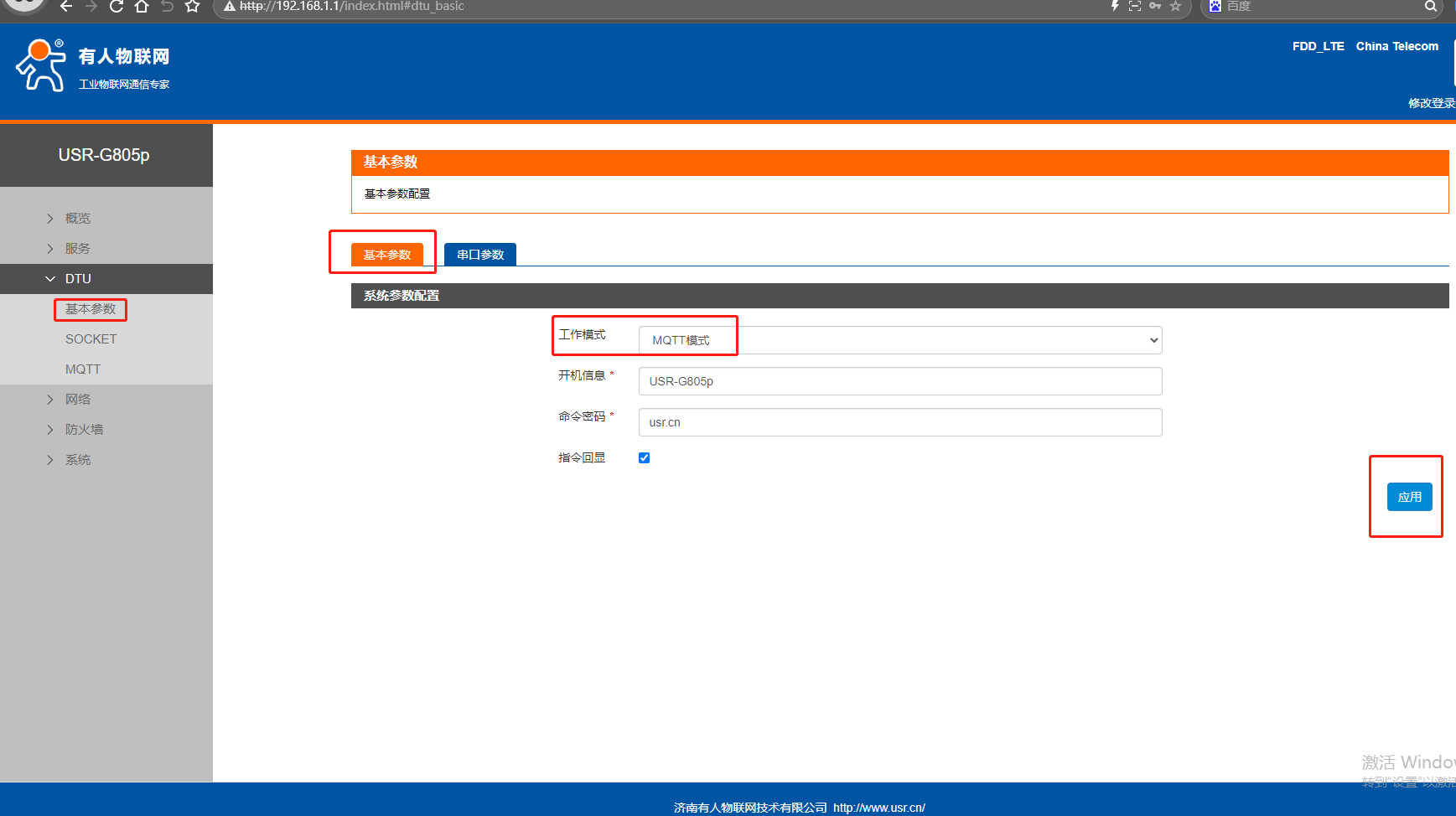The image size is (1456, 816).
Task: Click the Baidu search magnifier icon
Action: (1430, 7)
